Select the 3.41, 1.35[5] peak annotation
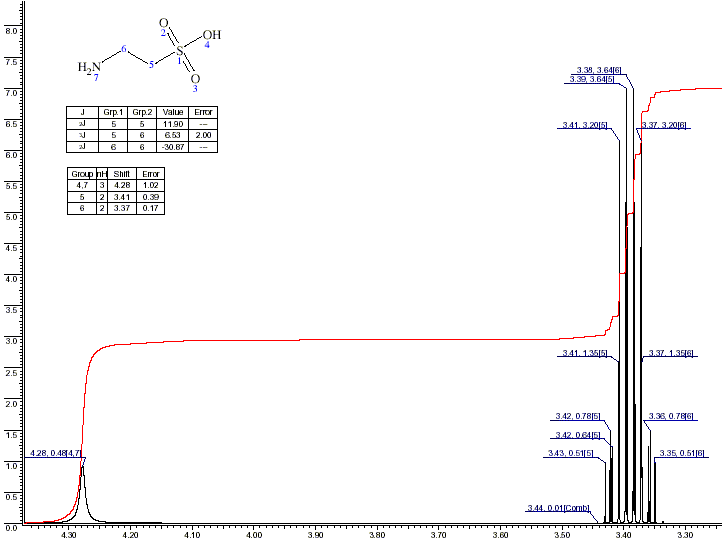Screen dimensions: 725x542 (x=584, y=354)
